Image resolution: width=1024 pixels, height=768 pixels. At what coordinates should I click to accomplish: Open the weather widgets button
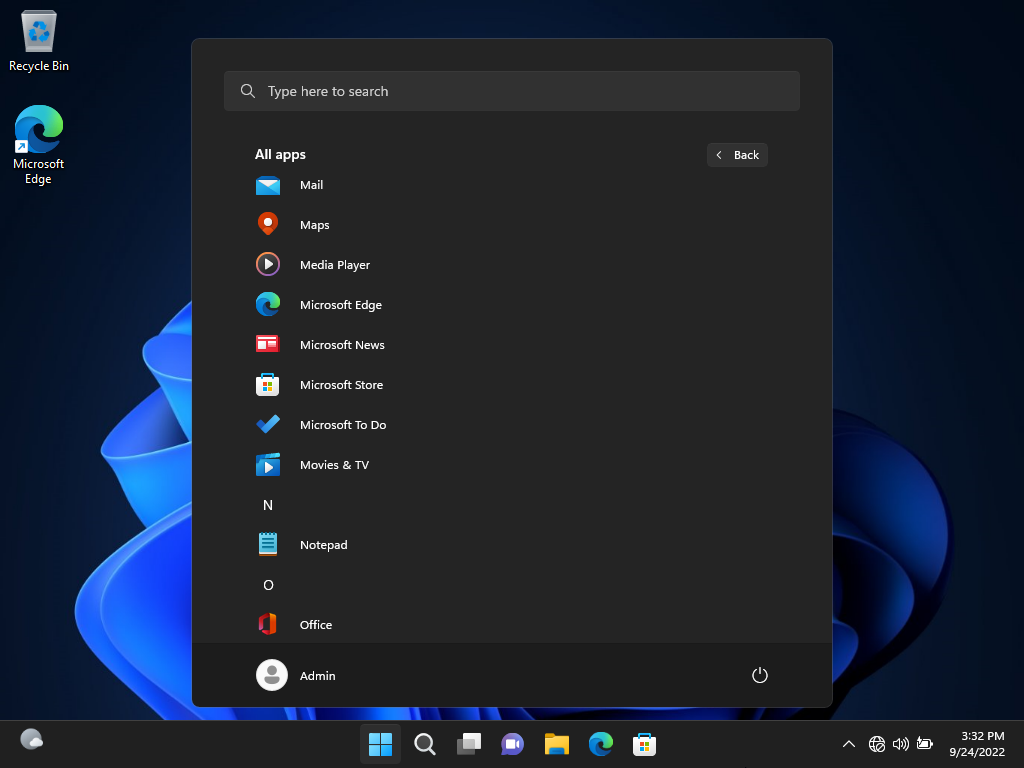[31, 740]
